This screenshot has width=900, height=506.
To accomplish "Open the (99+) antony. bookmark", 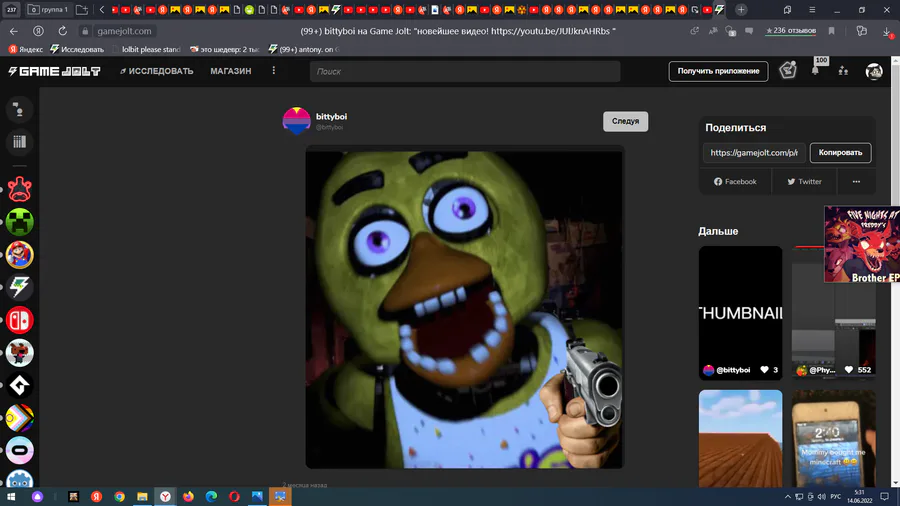I will (x=304, y=49).
